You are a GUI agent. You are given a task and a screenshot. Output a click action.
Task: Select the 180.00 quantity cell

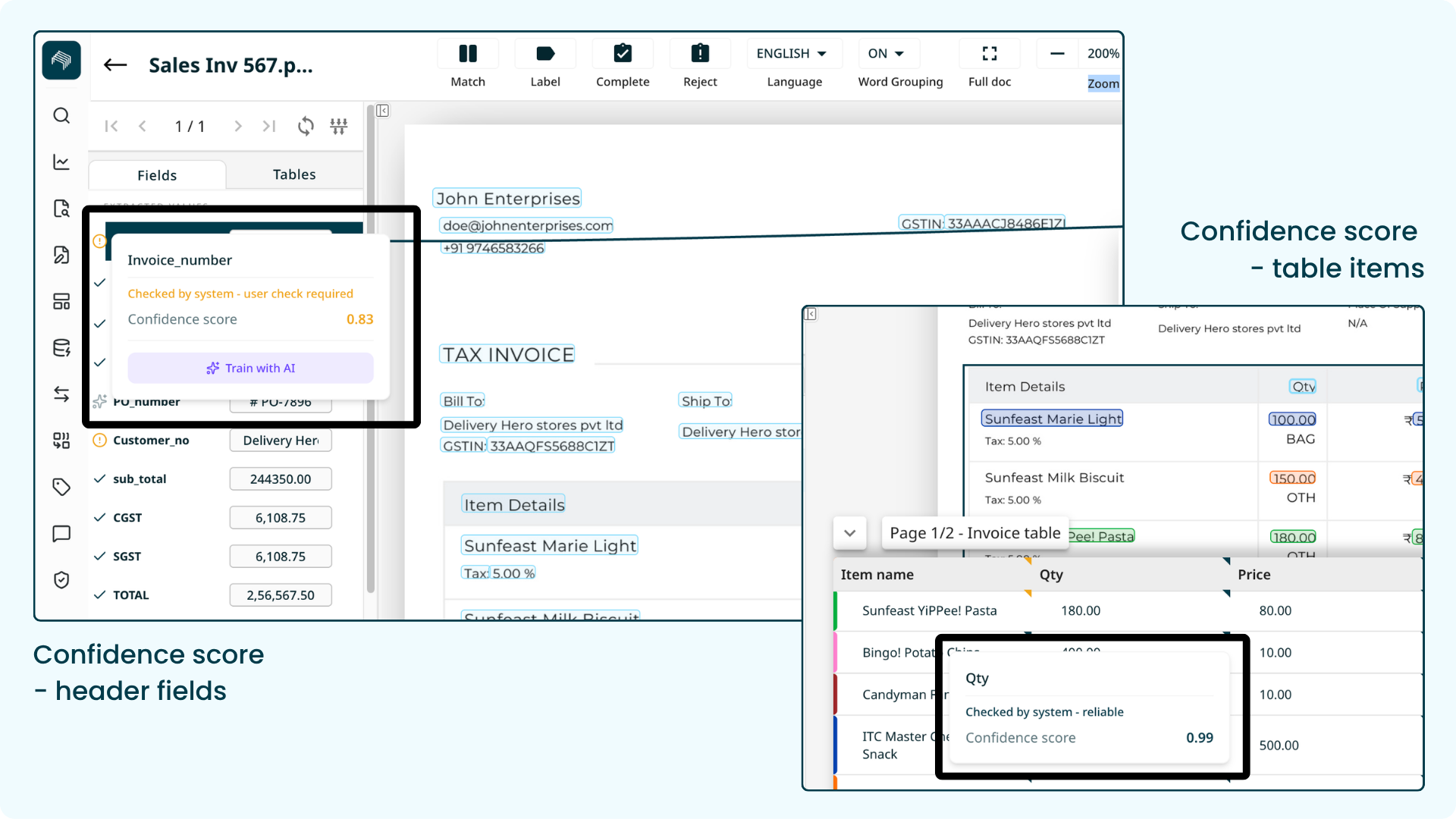click(1081, 611)
